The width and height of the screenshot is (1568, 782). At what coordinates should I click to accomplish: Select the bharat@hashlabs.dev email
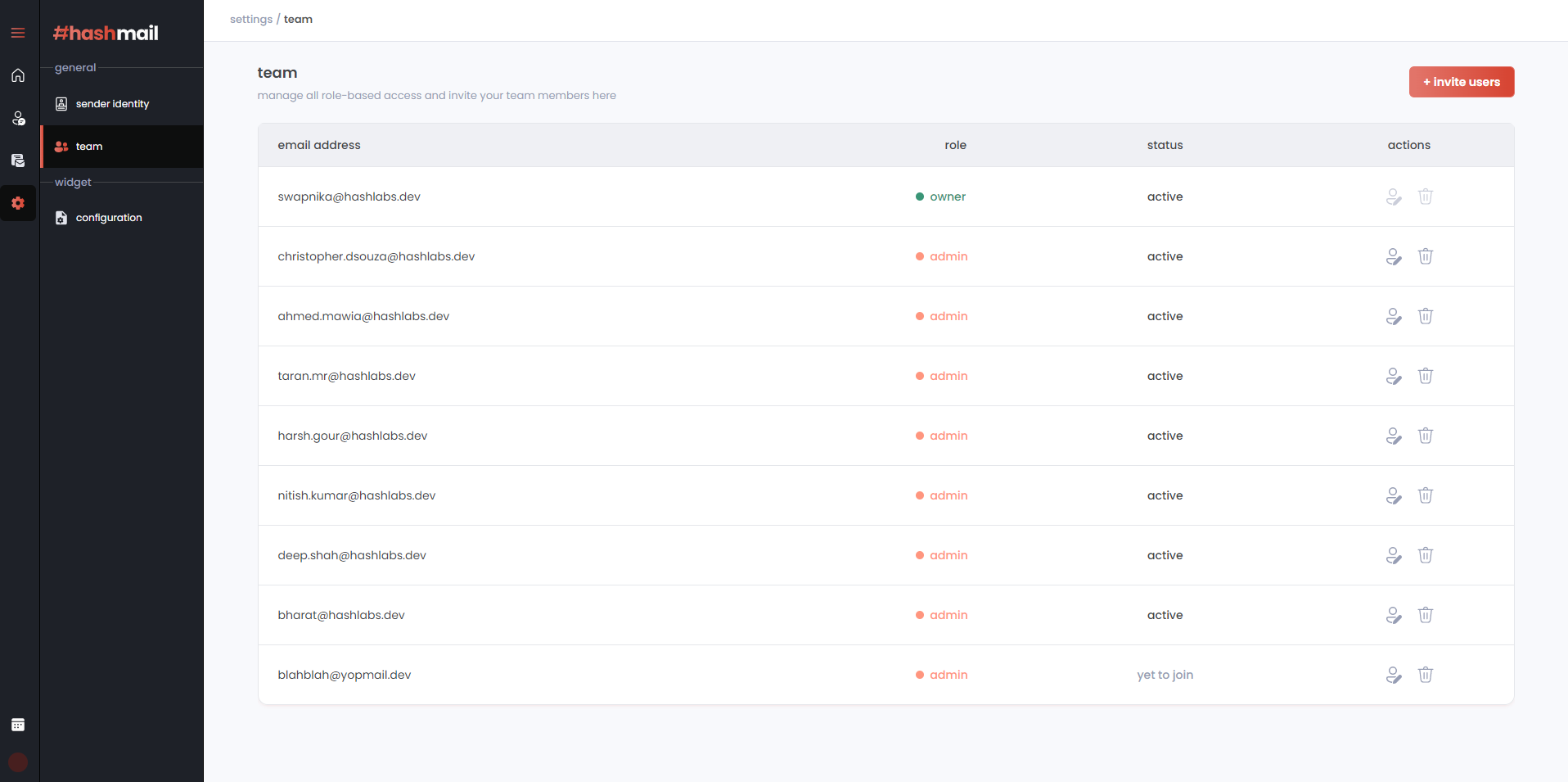341,615
